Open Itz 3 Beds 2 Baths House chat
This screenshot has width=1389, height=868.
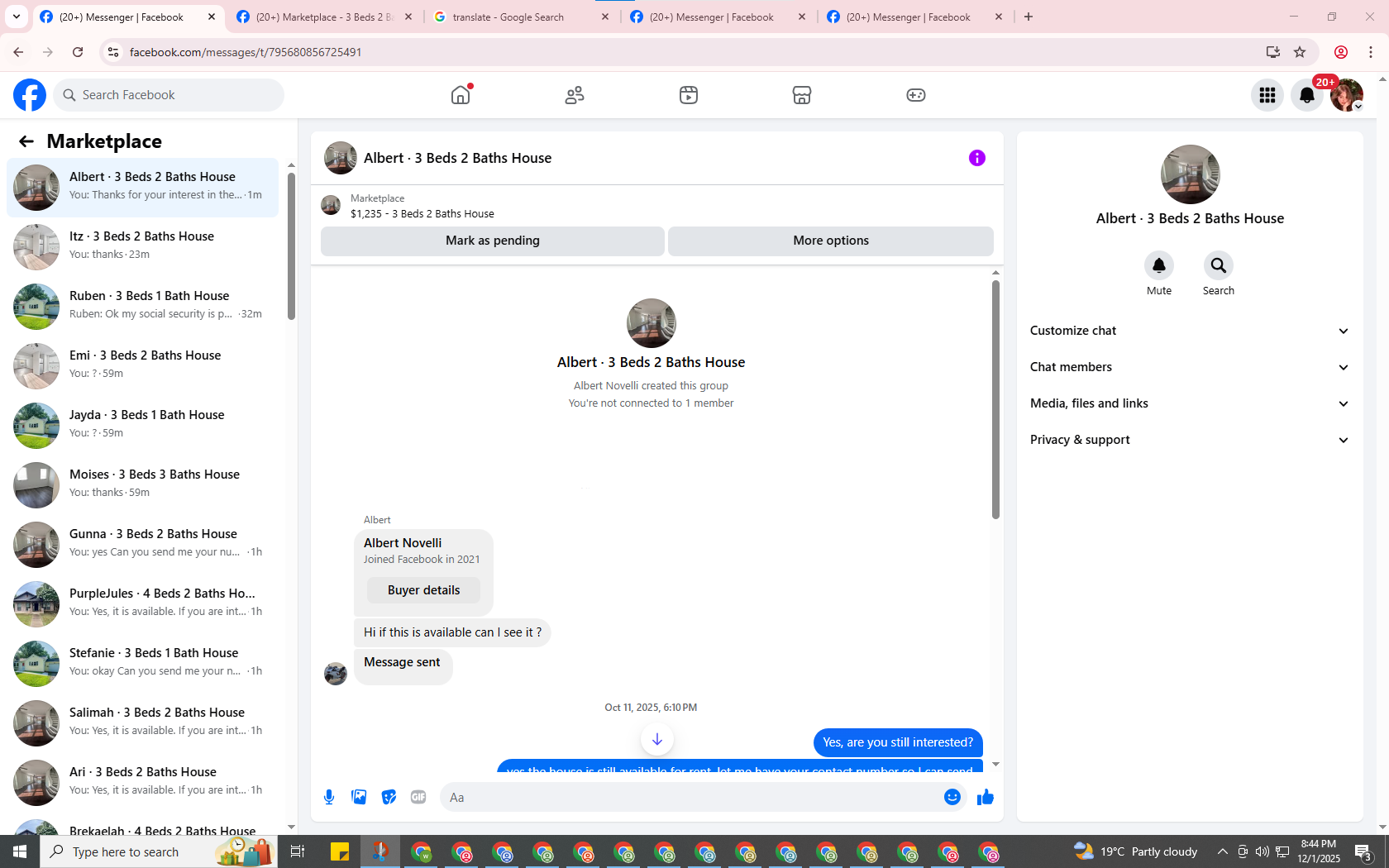(x=142, y=247)
